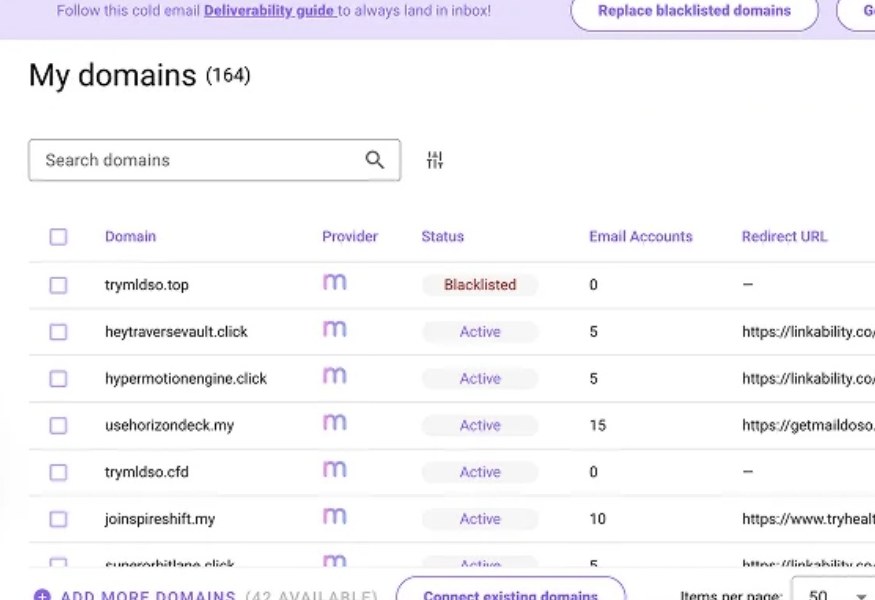This screenshot has width=875, height=600.
Task: Sort by Email Accounts column header
Action: click(x=641, y=237)
